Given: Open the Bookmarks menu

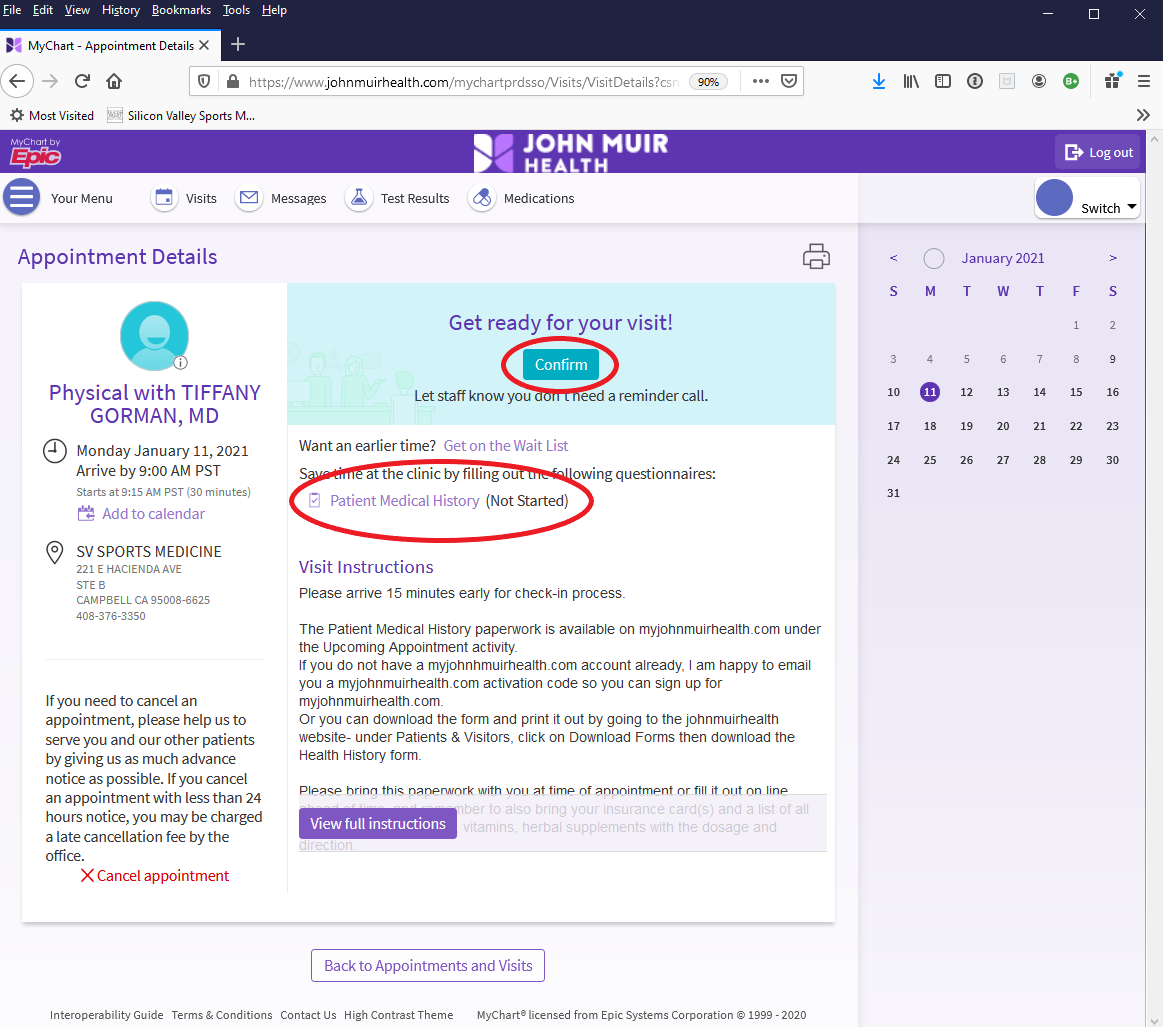Looking at the screenshot, I should tap(181, 10).
